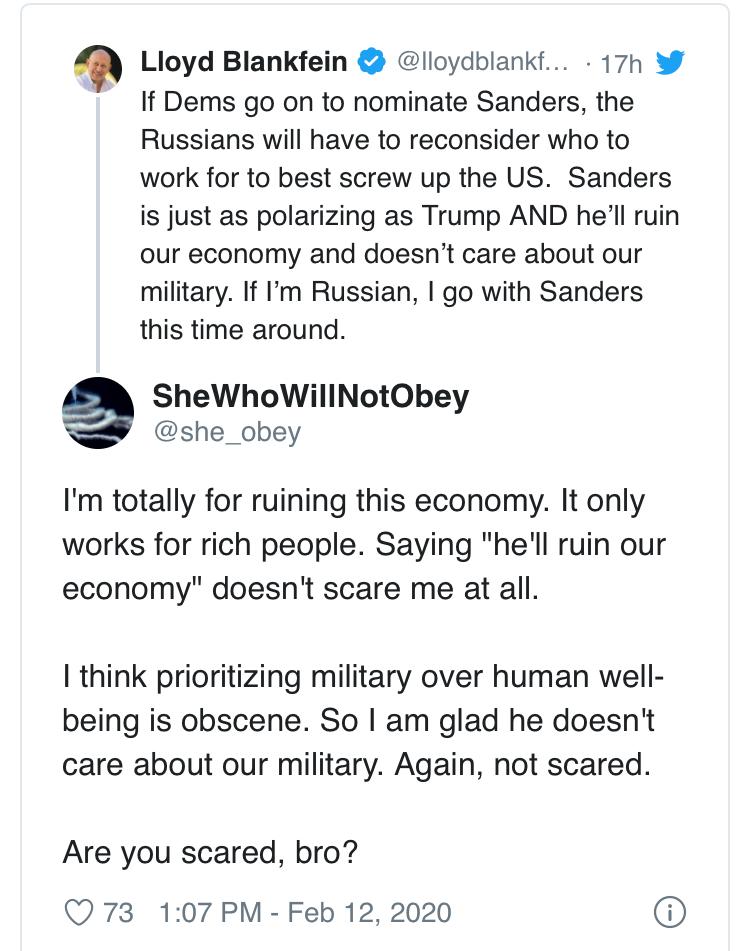Click the Twitter bird logo icon
This screenshot has height=951, width=750.
[668, 63]
